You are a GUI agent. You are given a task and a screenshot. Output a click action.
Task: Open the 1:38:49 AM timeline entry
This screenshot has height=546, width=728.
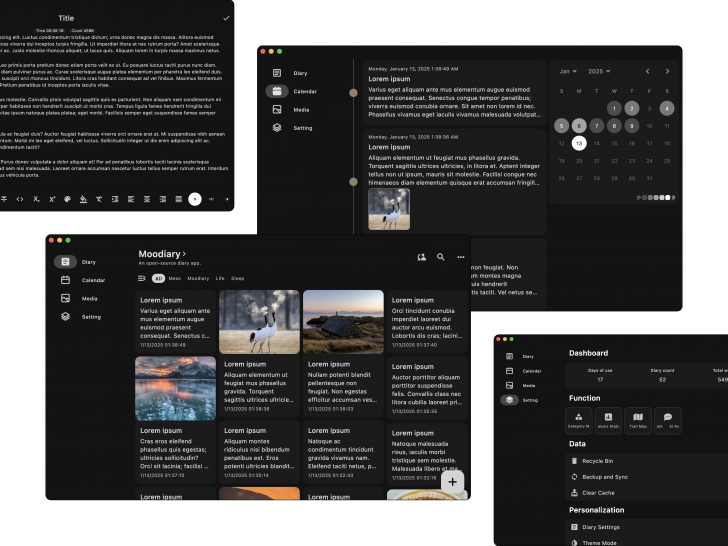click(x=455, y=92)
